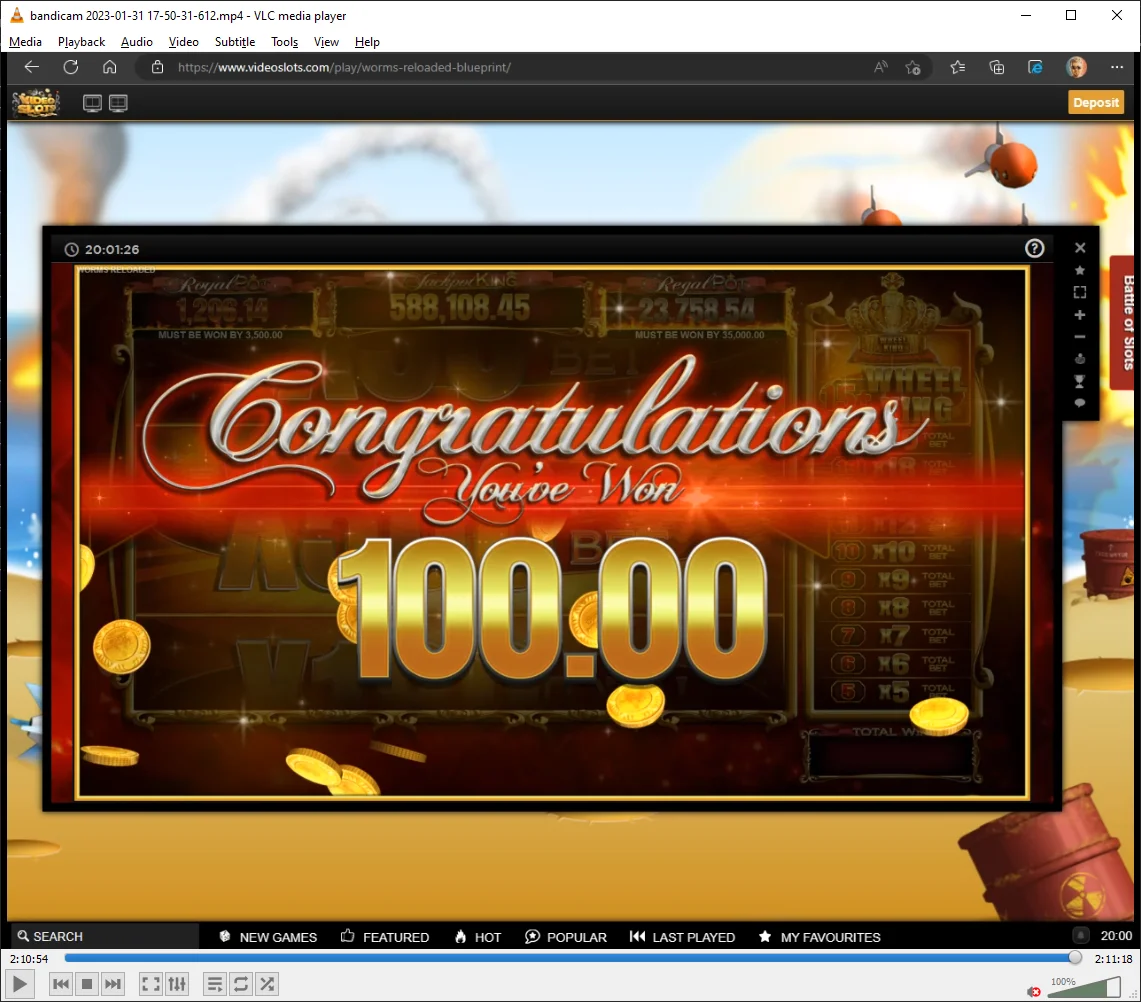
Task: Click the site lock icon in address bar
Action: click(157, 68)
